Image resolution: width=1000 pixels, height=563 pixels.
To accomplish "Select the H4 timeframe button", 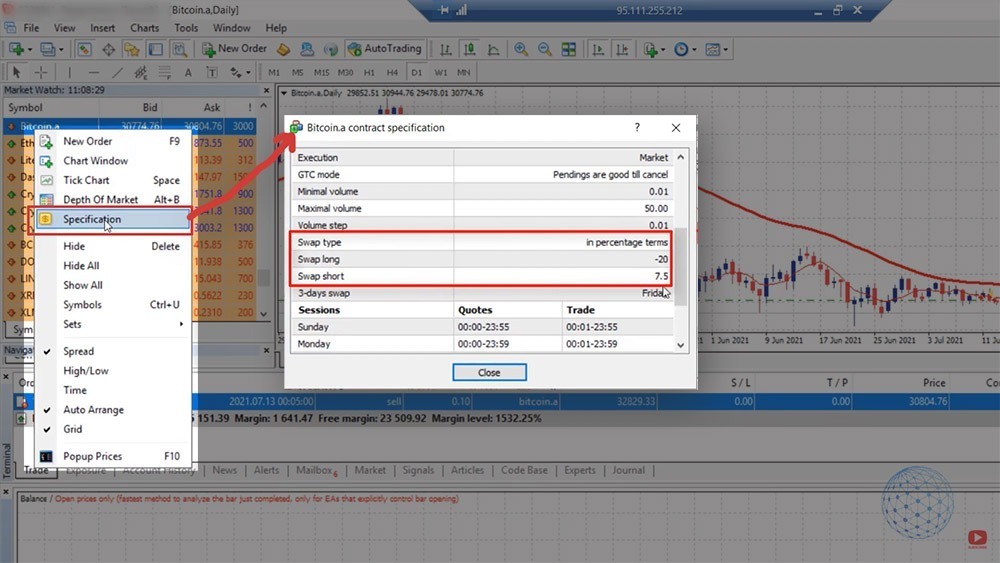I will (x=392, y=72).
